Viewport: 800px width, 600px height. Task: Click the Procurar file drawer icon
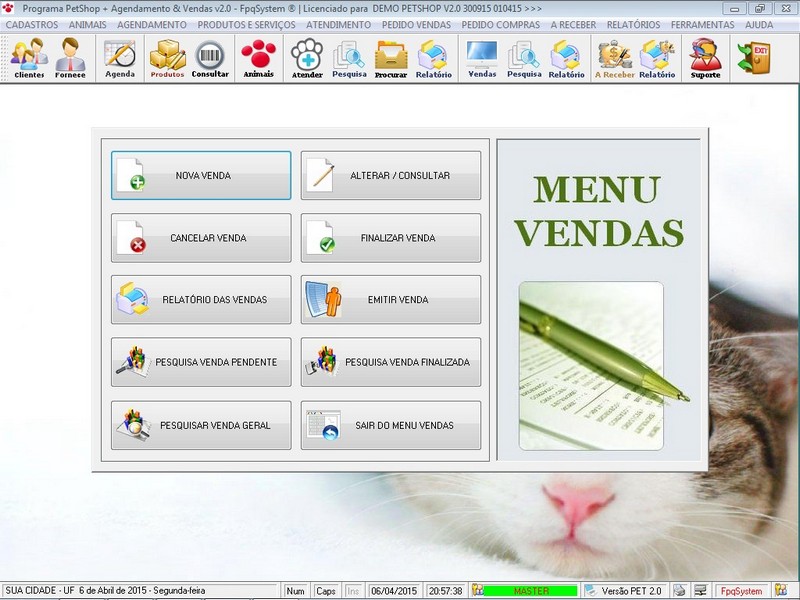point(391,59)
